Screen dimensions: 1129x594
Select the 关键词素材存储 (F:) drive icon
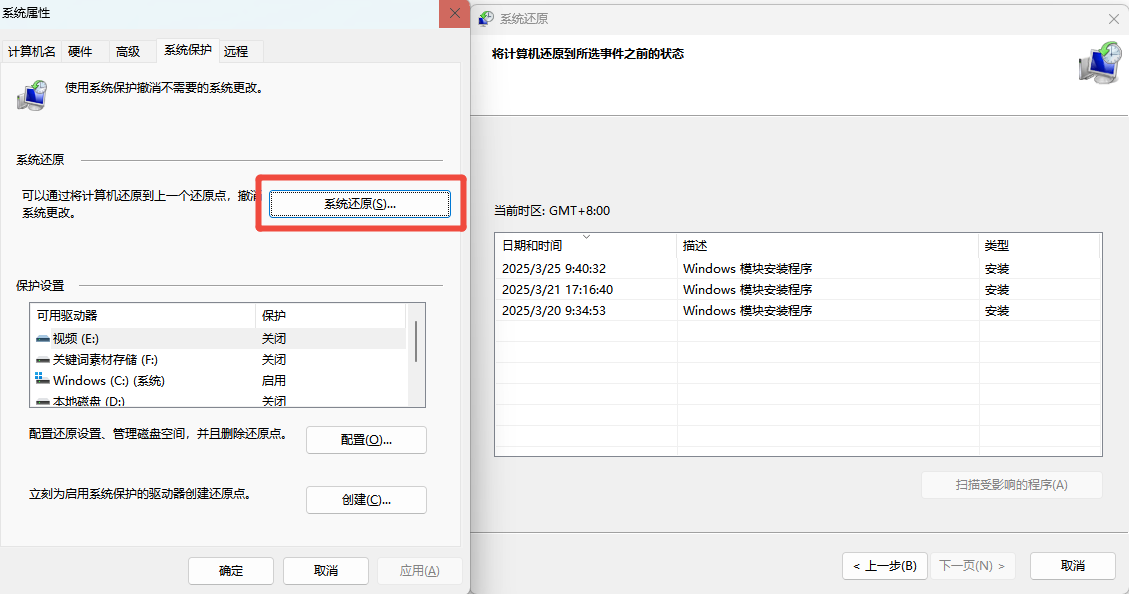(x=43, y=360)
